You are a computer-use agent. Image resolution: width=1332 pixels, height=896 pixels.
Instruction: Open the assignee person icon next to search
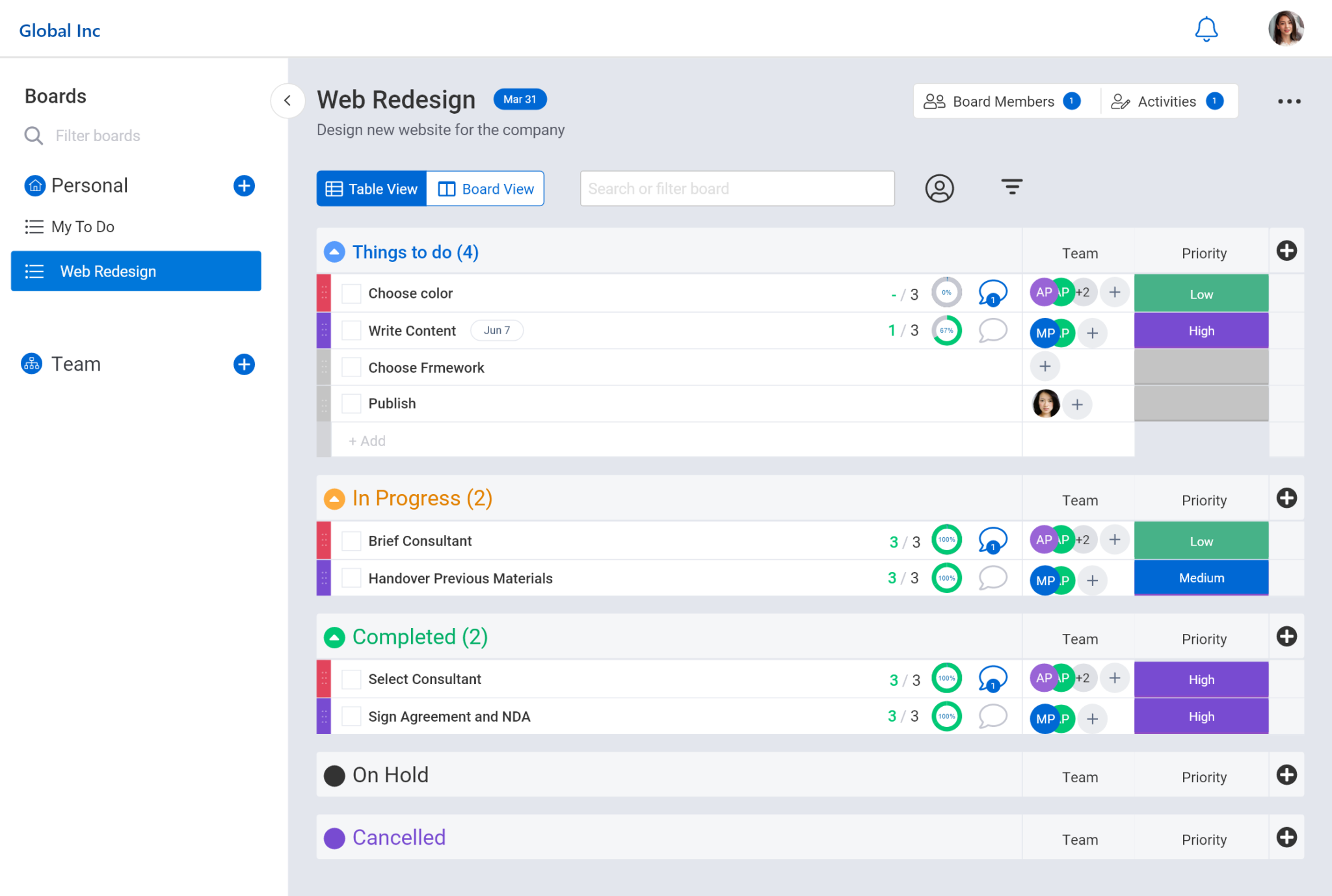click(x=939, y=188)
